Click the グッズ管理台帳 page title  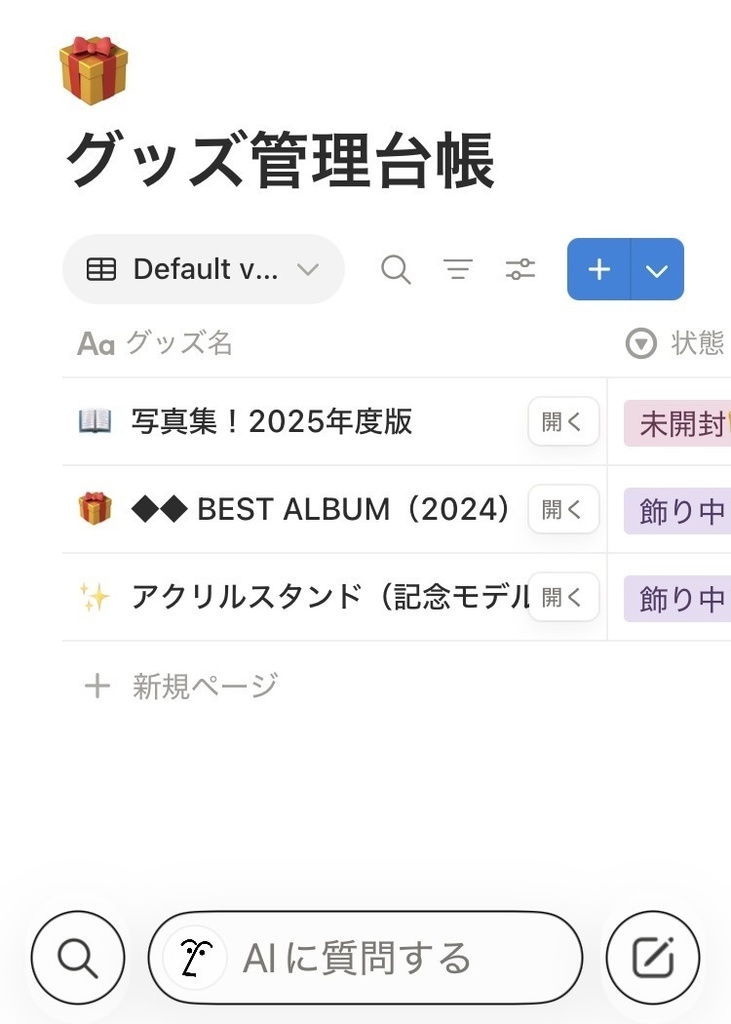[x=280, y=161]
